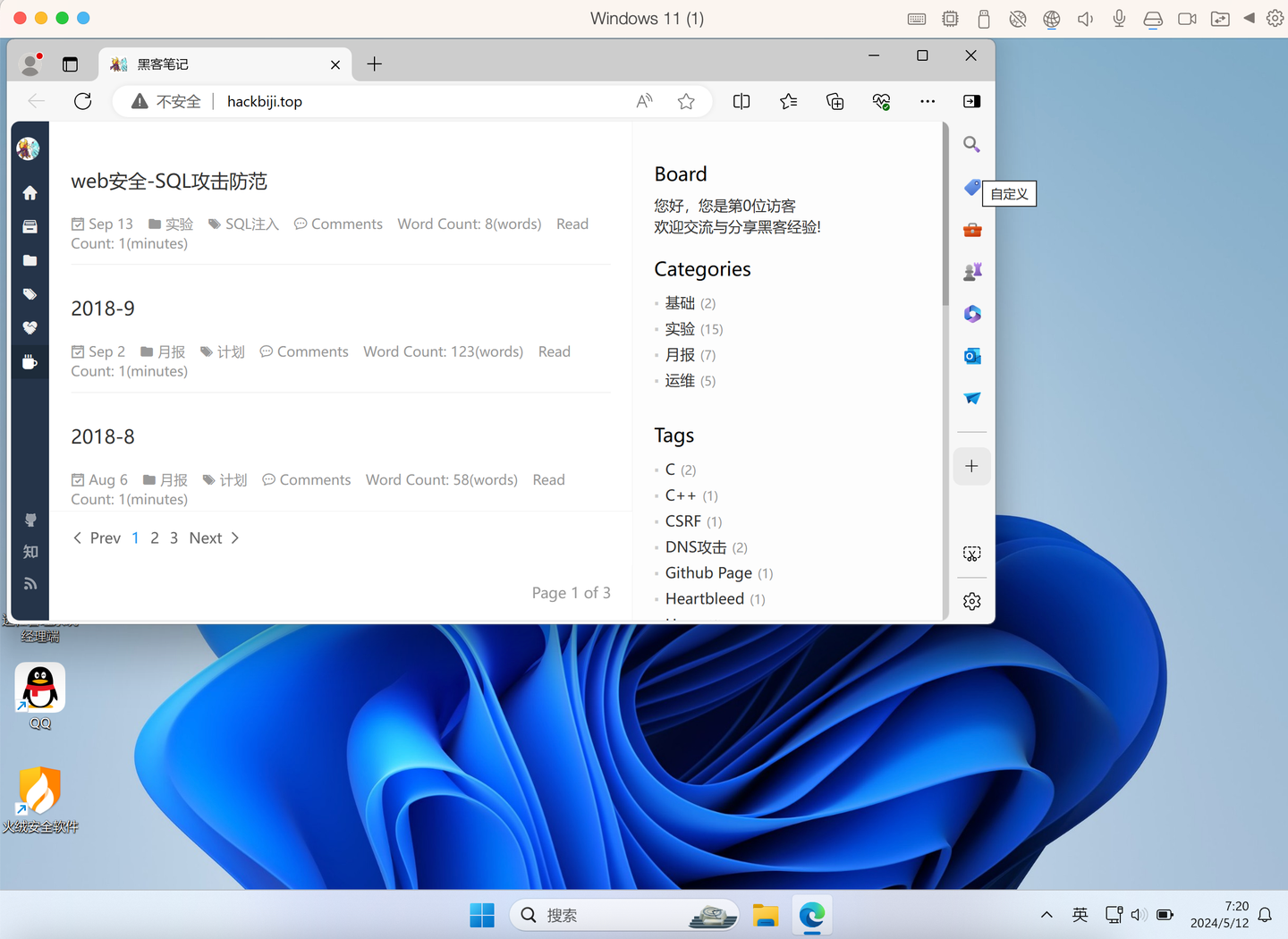Open the tags icon in blog sidebar
This screenshot has height=939, width=1288.
tap(30, 293)
